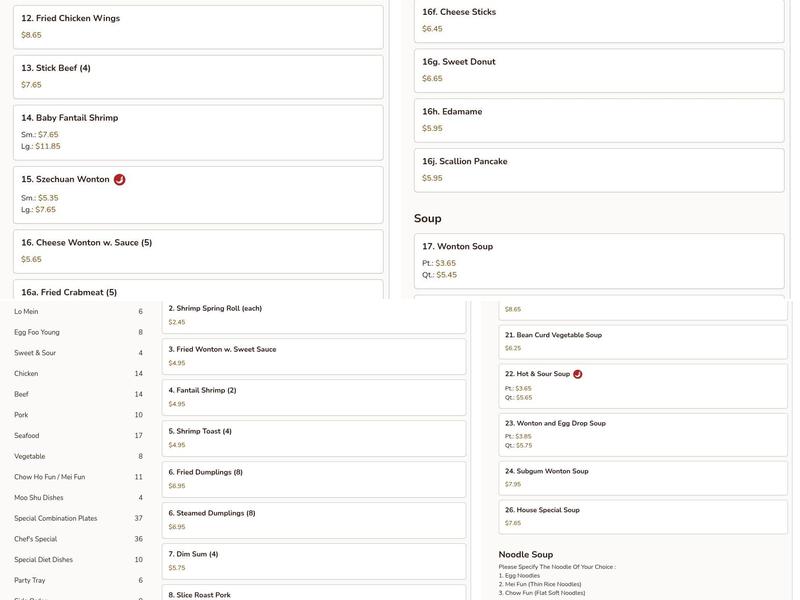Select the Party Tray category
Screen dimensions: 800x600
point(30,581)
